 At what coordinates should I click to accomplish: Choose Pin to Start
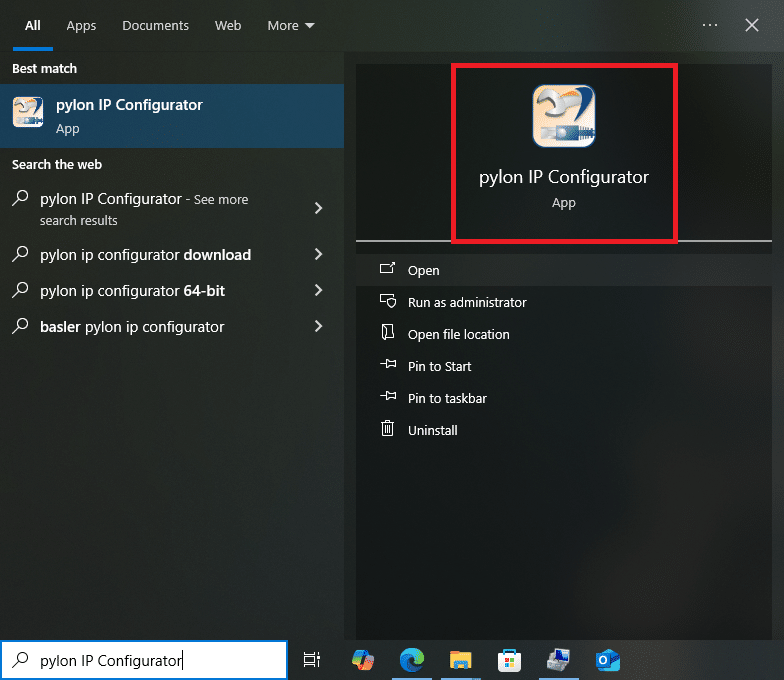[x=564, y=366]
